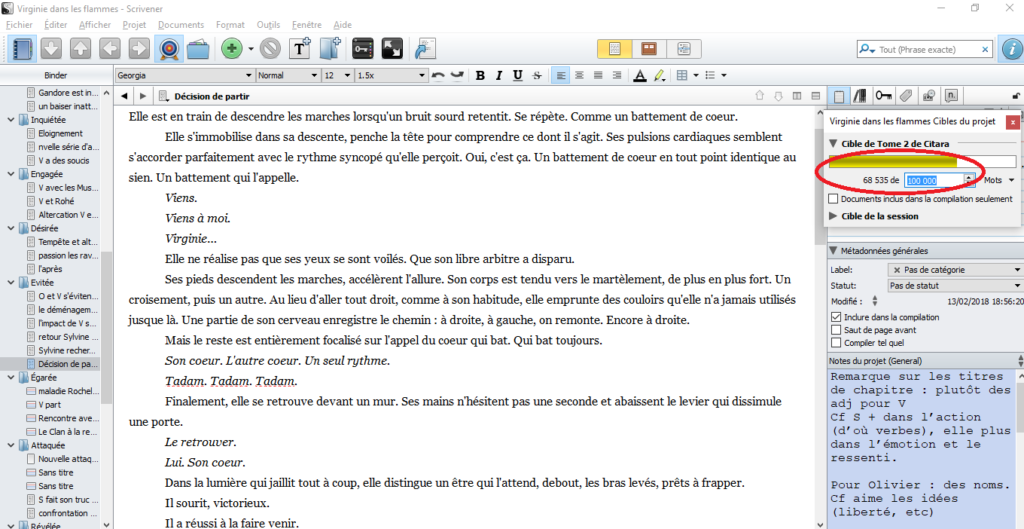Switch to Outliner view mode
The image size is (1024, 529).
click(684, 49)
